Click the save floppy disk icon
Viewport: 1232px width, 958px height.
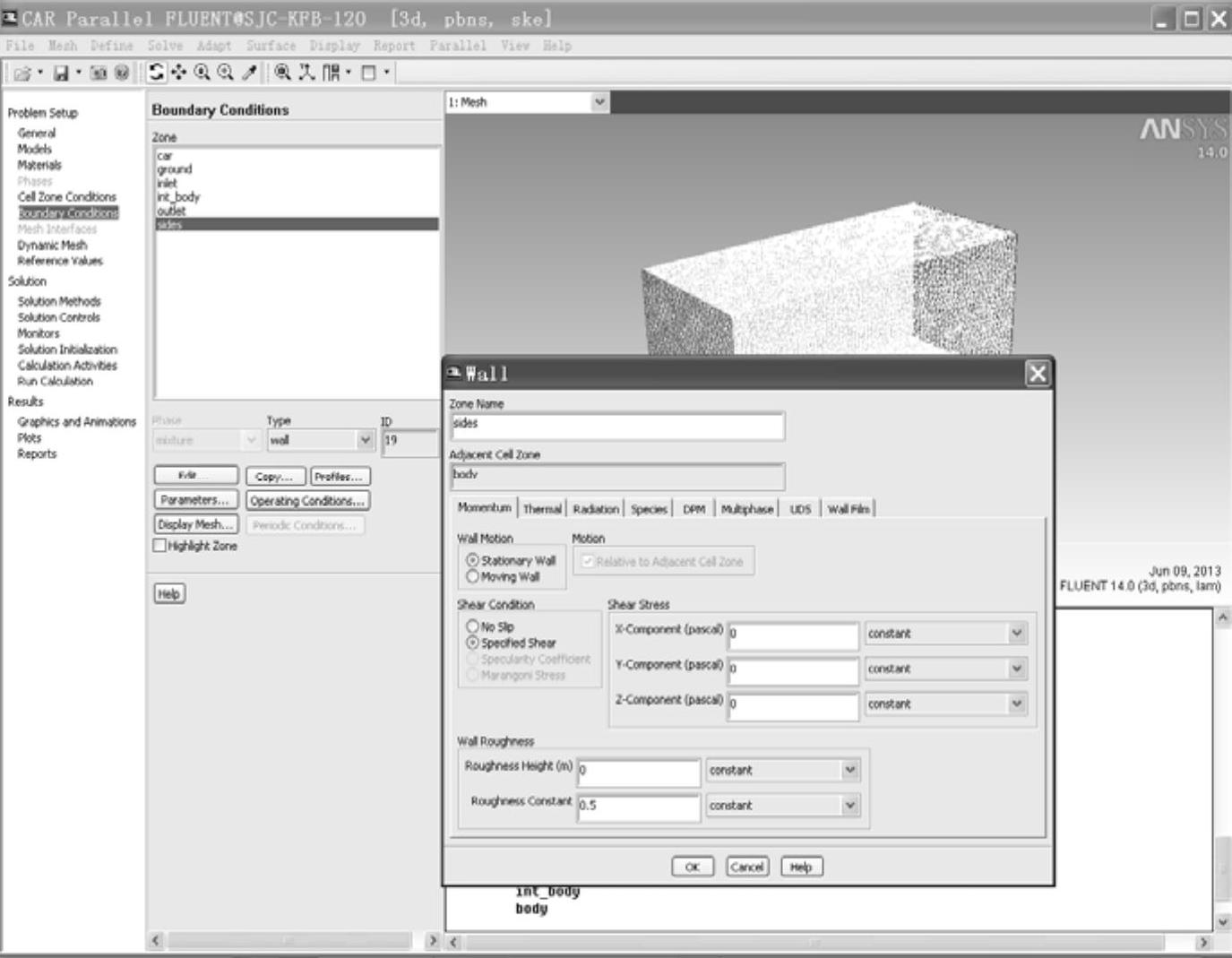tap(61, 73)
